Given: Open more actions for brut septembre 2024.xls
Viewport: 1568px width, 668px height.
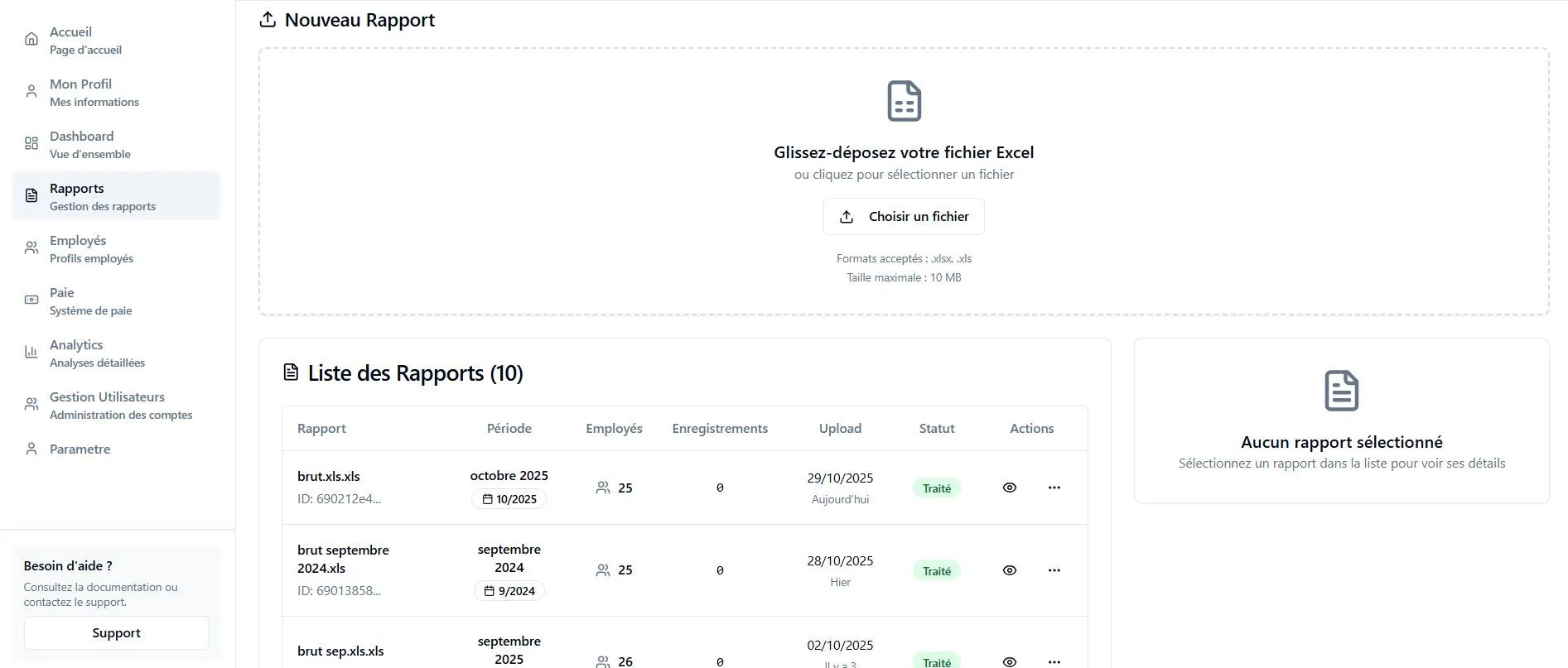Looking at the screenshot, I should (1054, 570).
